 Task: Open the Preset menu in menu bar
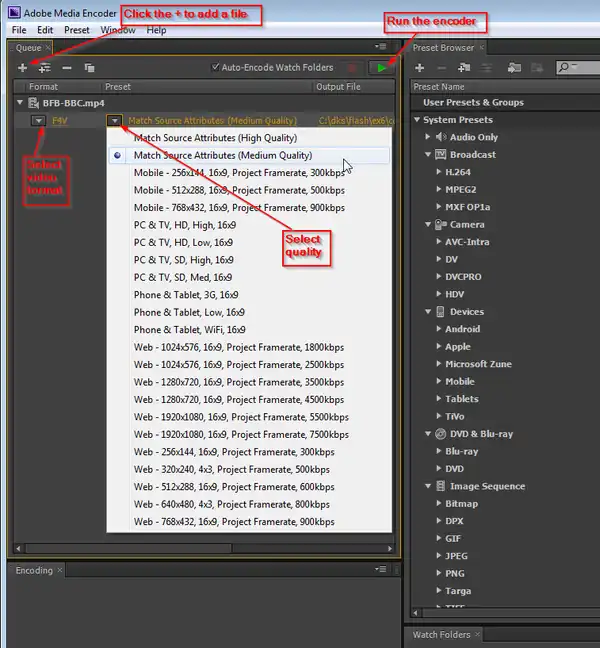(77, 30)
